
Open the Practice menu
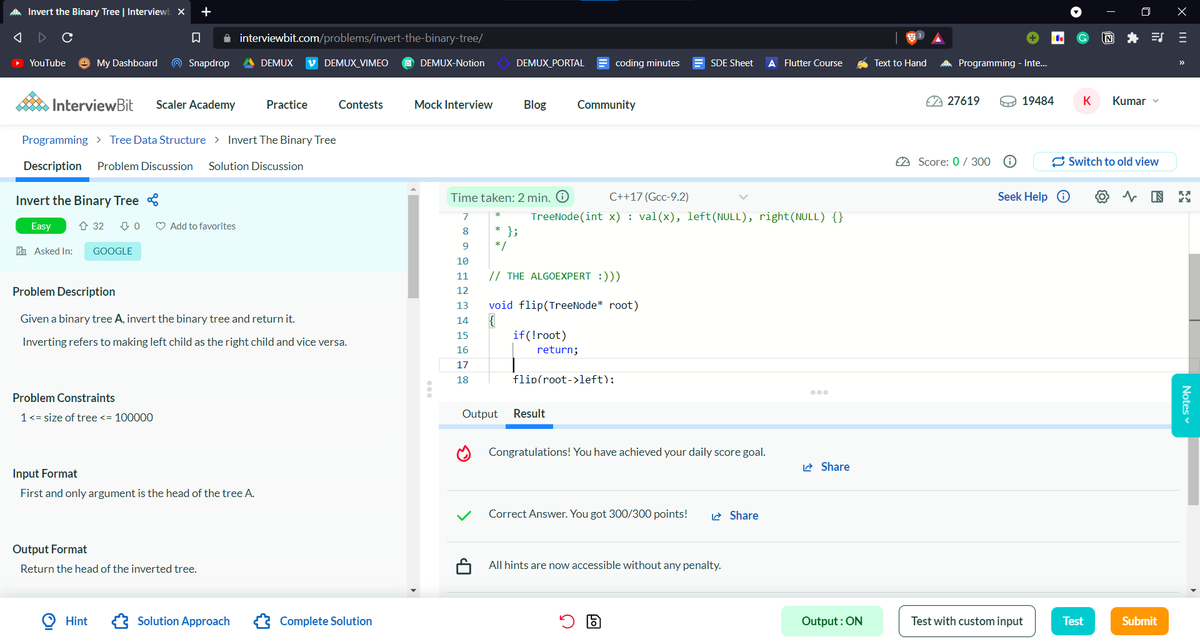point(287,105)
